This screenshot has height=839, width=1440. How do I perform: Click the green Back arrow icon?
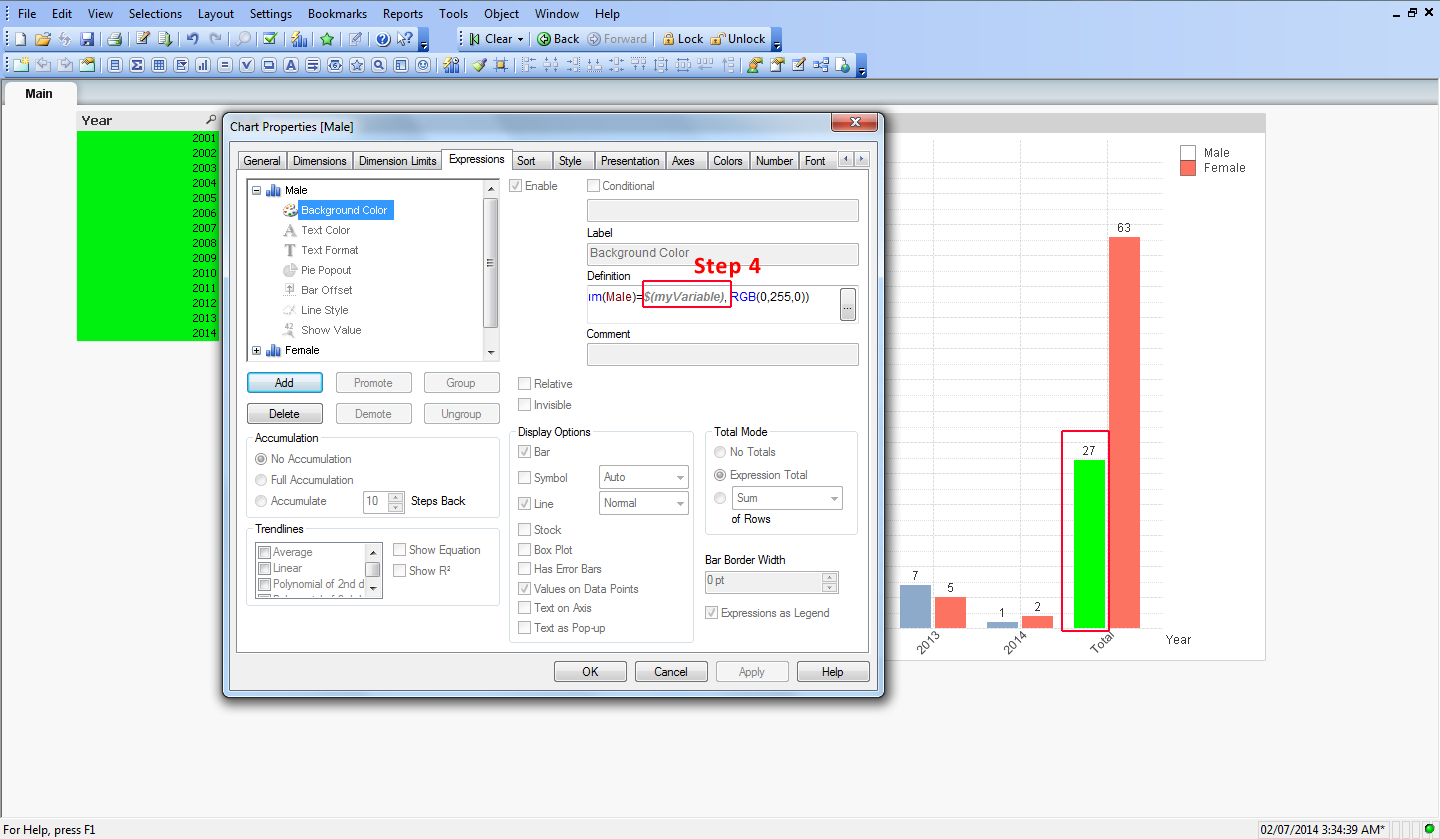click(544, 39)
